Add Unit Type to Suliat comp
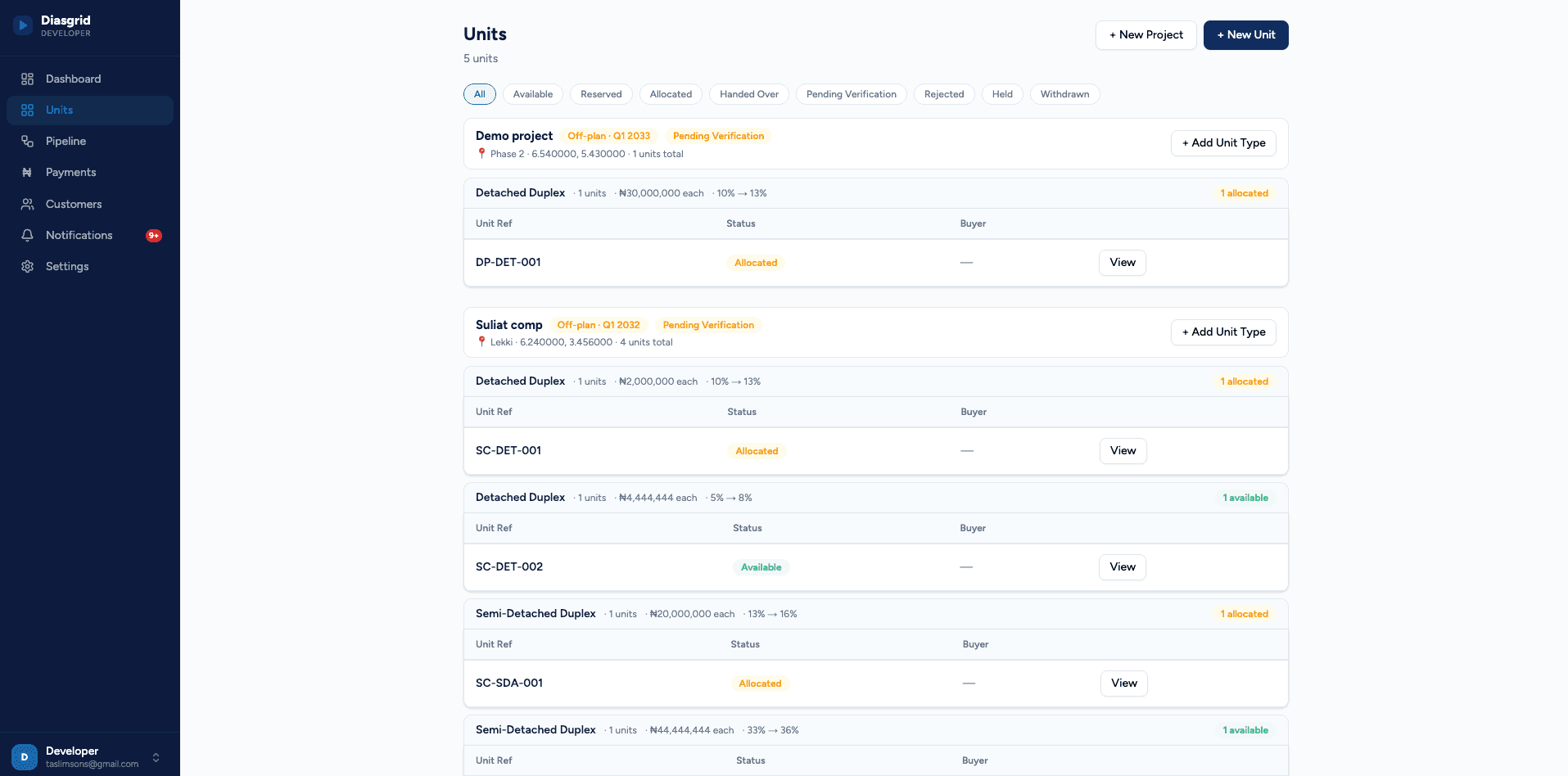 click(1223, 332)
